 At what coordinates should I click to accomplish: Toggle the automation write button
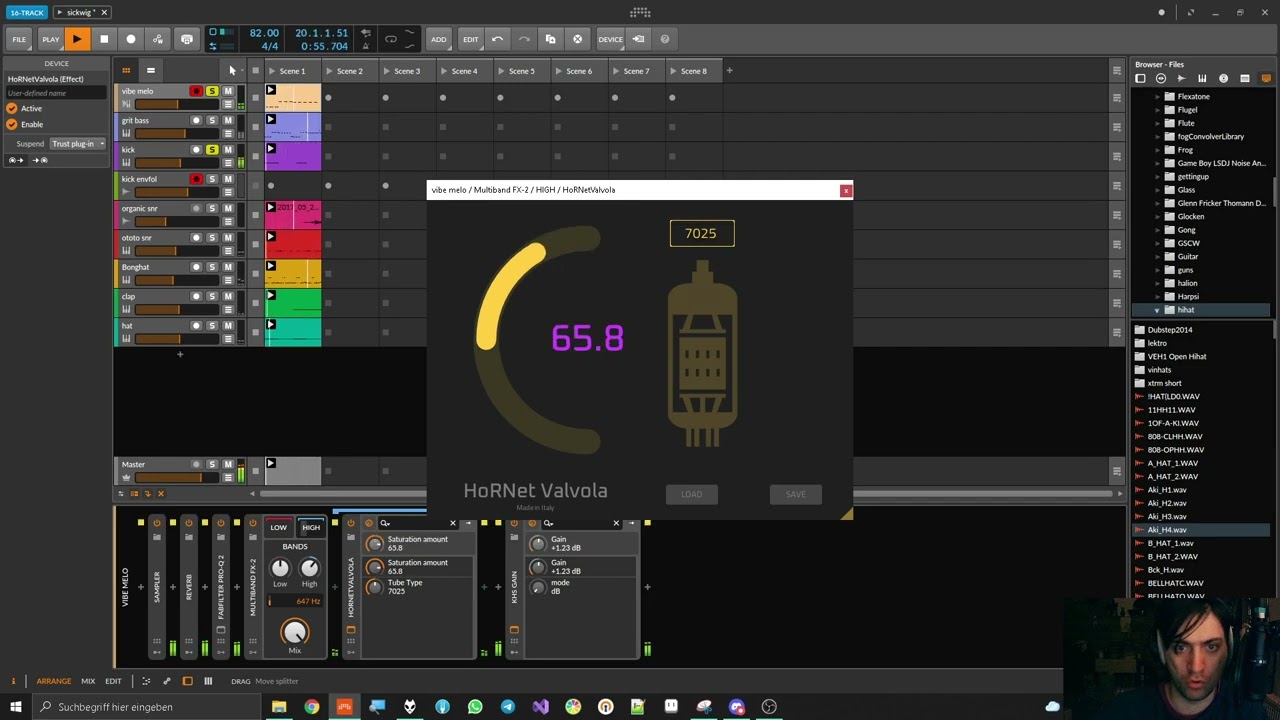(x=158, y=39)
